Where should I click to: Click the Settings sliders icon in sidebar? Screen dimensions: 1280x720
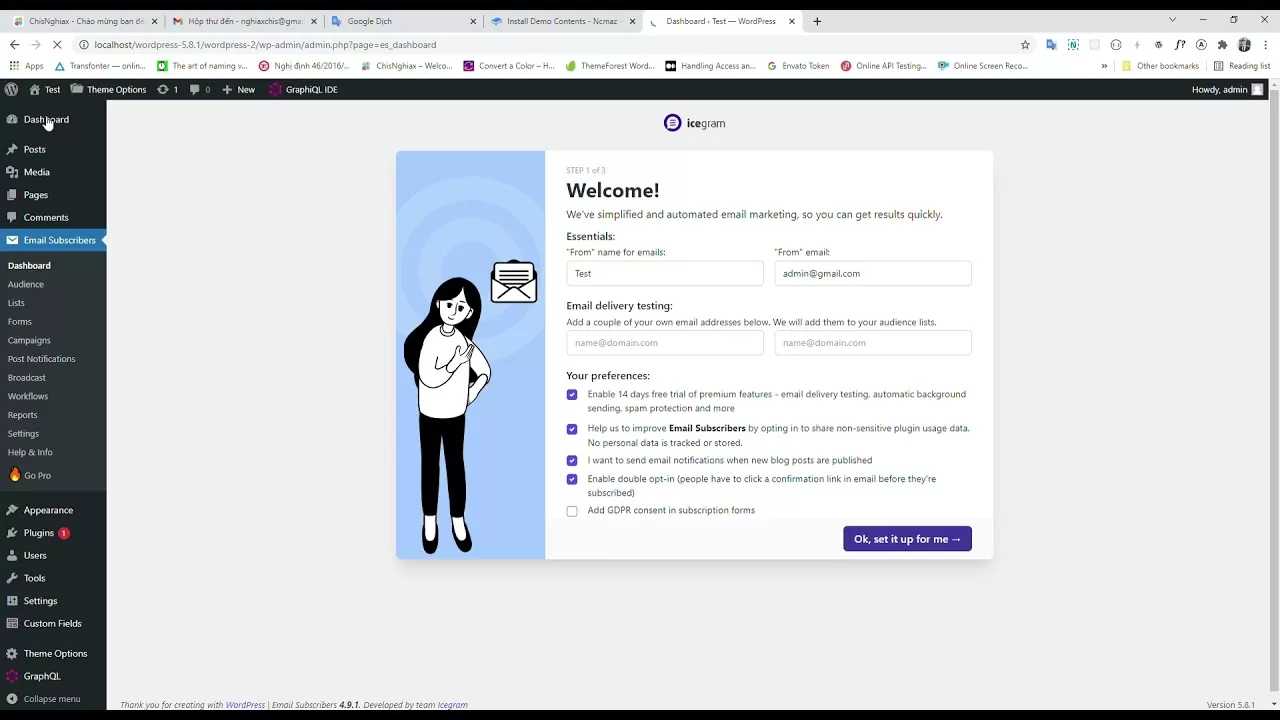12,601
